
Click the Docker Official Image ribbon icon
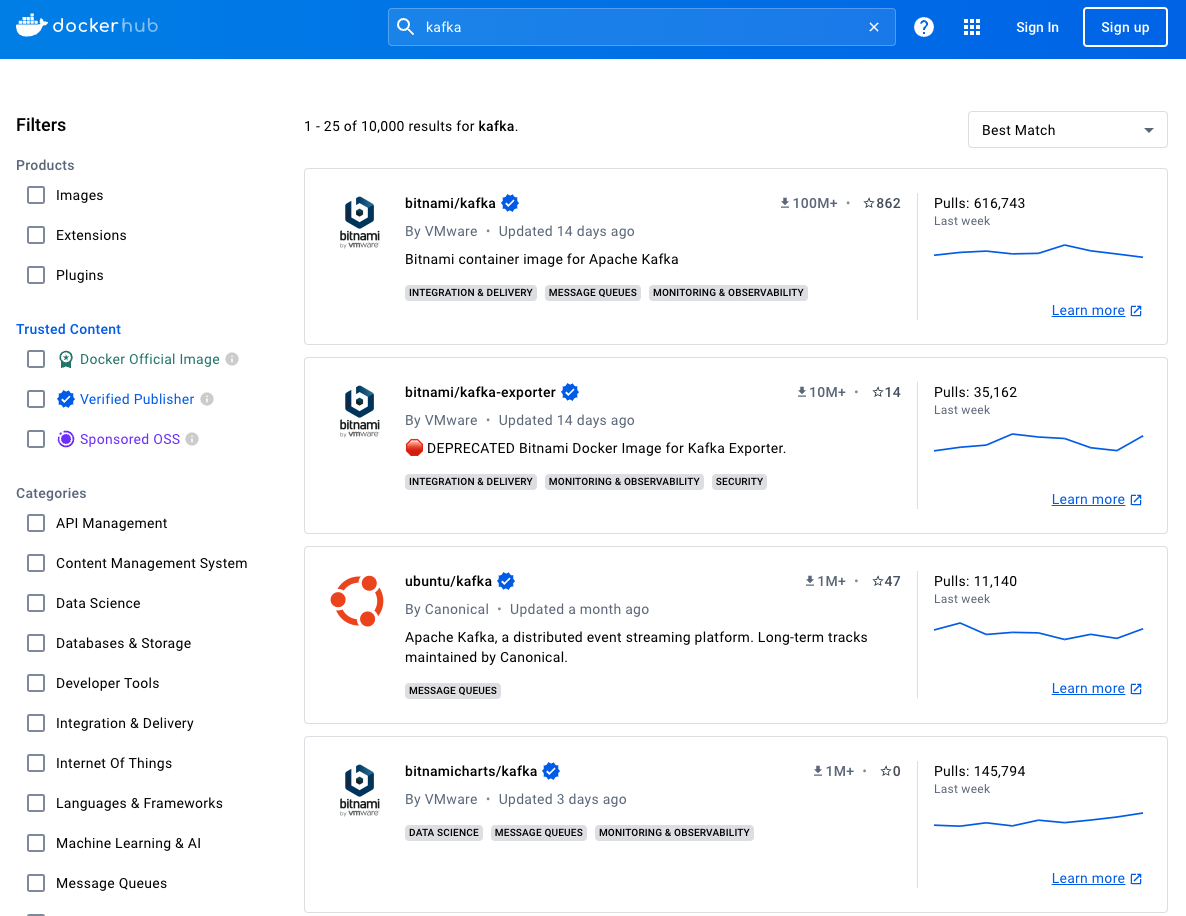66,359
